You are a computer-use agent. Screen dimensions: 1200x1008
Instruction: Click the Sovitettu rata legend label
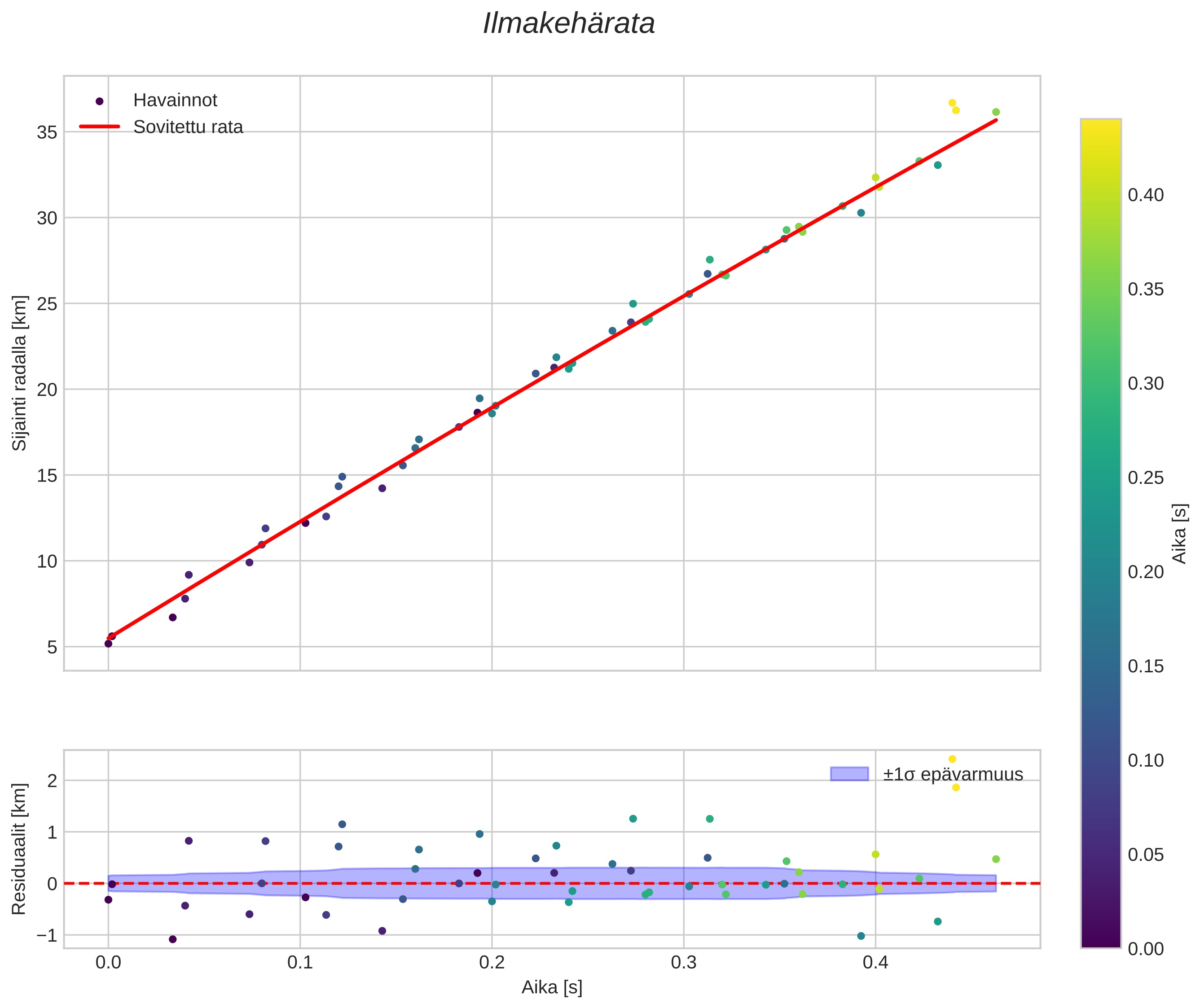(x=188, y=127)
